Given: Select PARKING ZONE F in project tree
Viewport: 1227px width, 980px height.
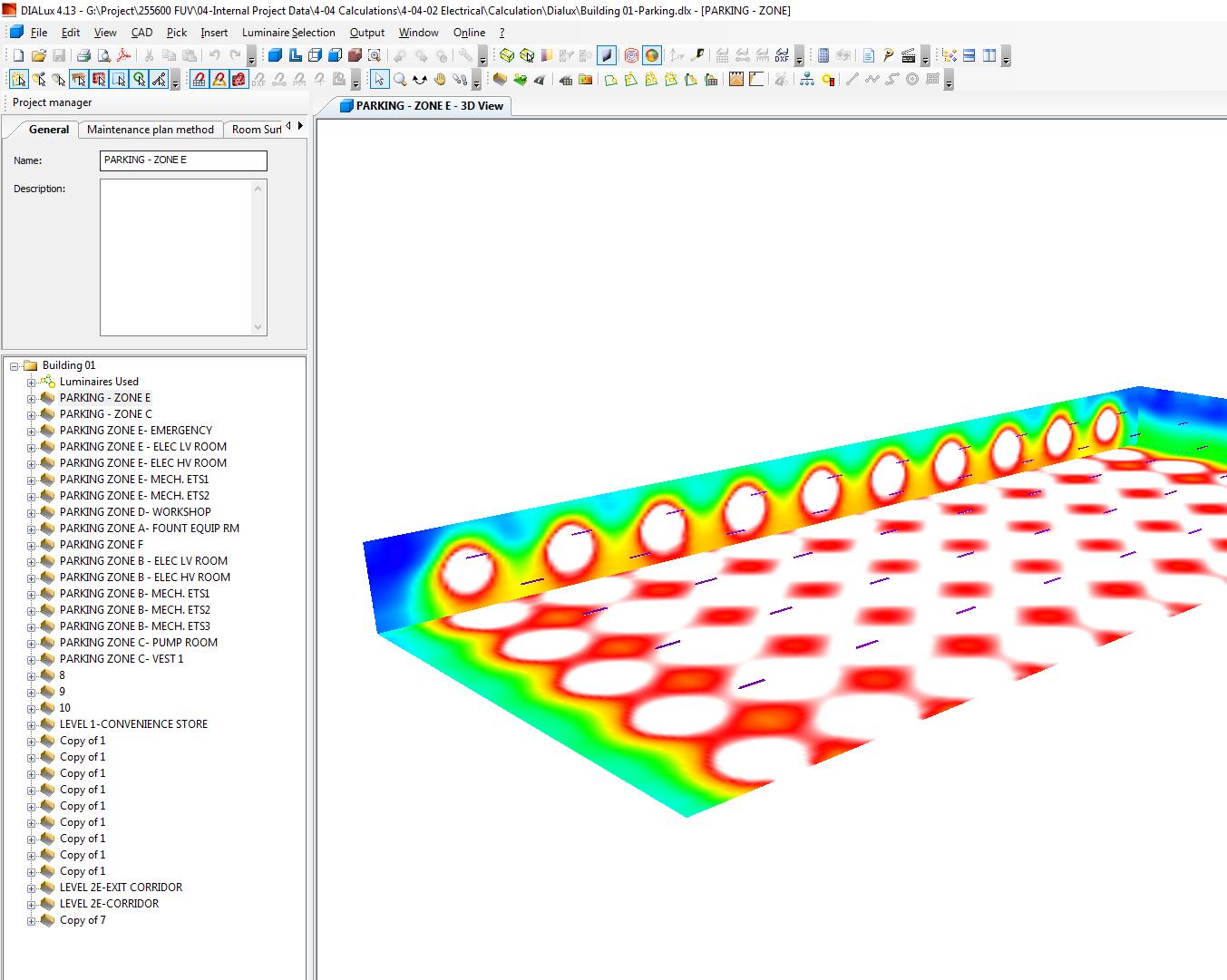Looking at the screenshot, I should (x=102, y=545).
